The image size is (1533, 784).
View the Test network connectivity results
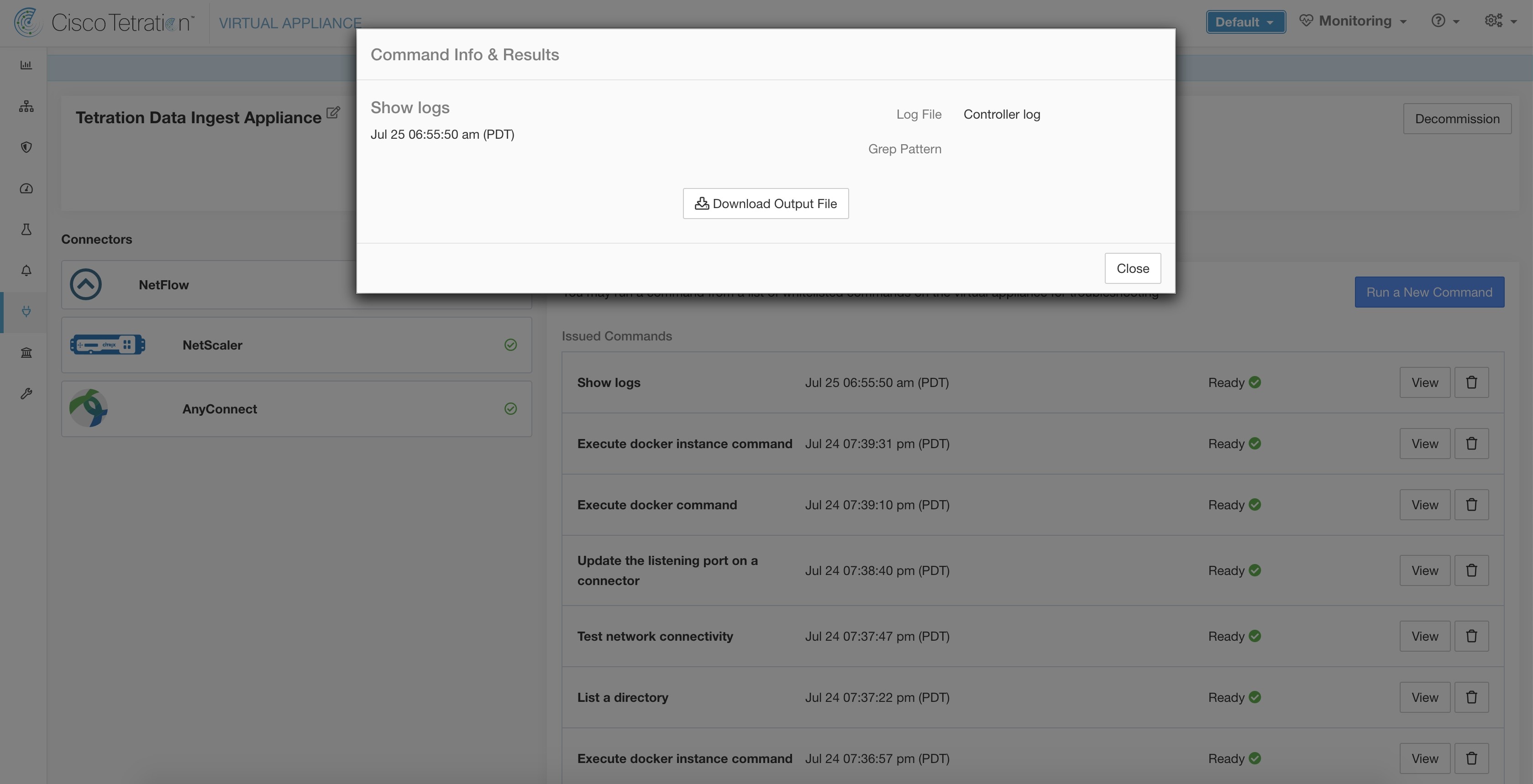[x=1425, y=636]
